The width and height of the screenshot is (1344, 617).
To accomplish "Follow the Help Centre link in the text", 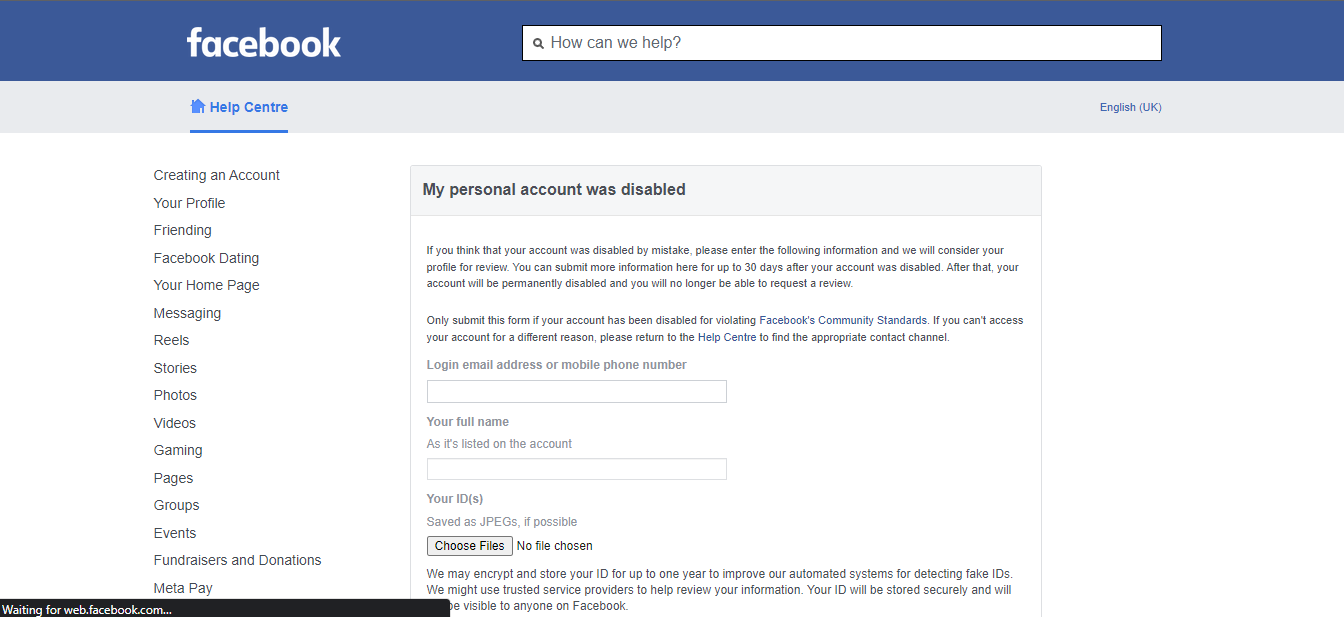I will 727,337.
